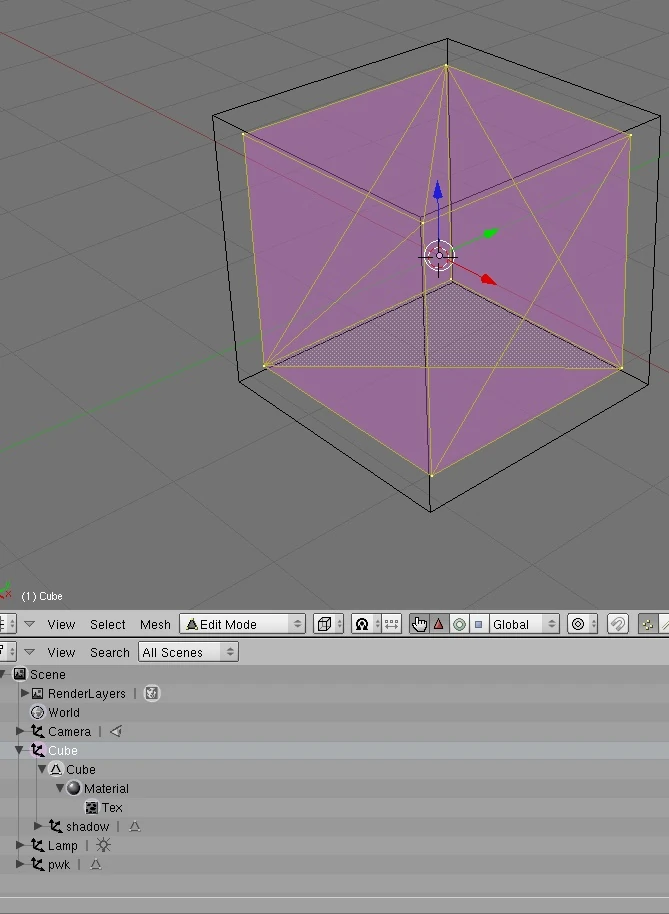Select the Scene label in outliner
The width and height of the screenshot is (669, 914).
pyautogui.click(x=48, y=674)
